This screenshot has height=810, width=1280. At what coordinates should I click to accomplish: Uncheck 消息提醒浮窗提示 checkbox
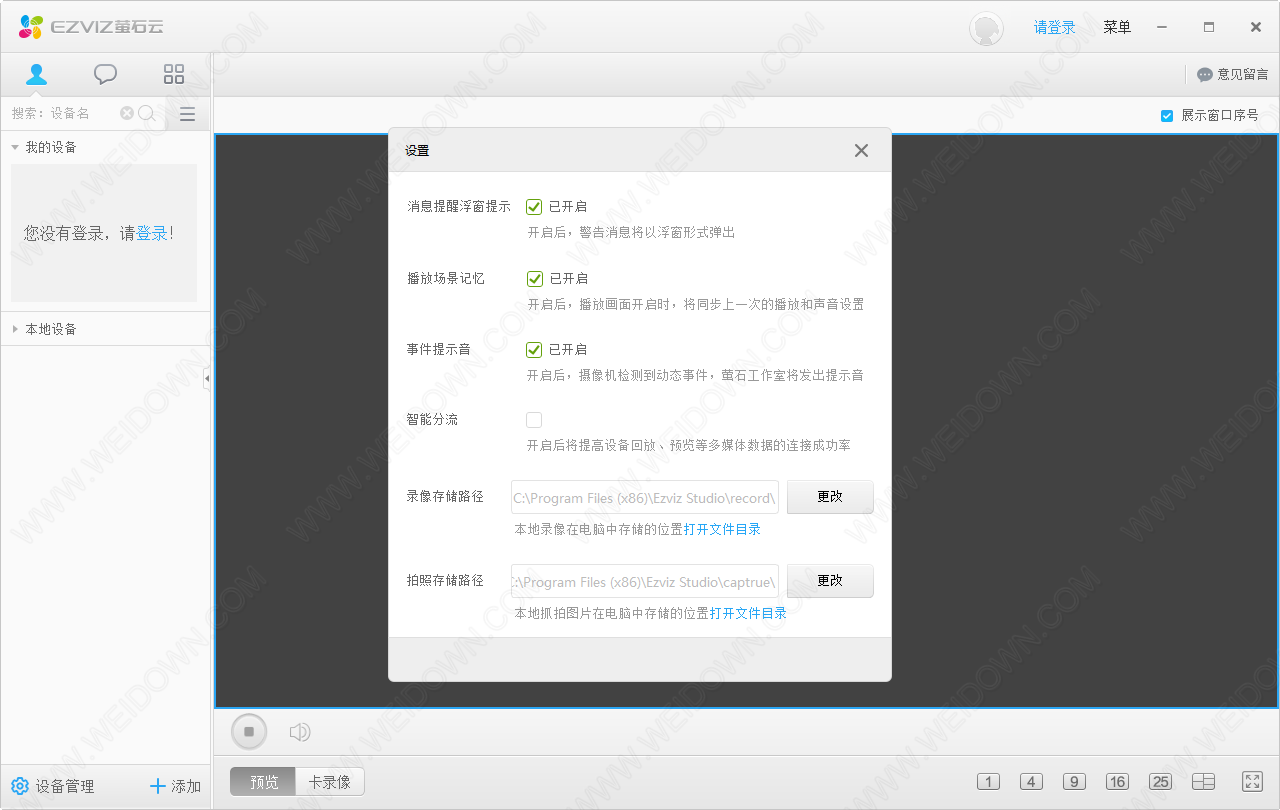click(534, 207)
